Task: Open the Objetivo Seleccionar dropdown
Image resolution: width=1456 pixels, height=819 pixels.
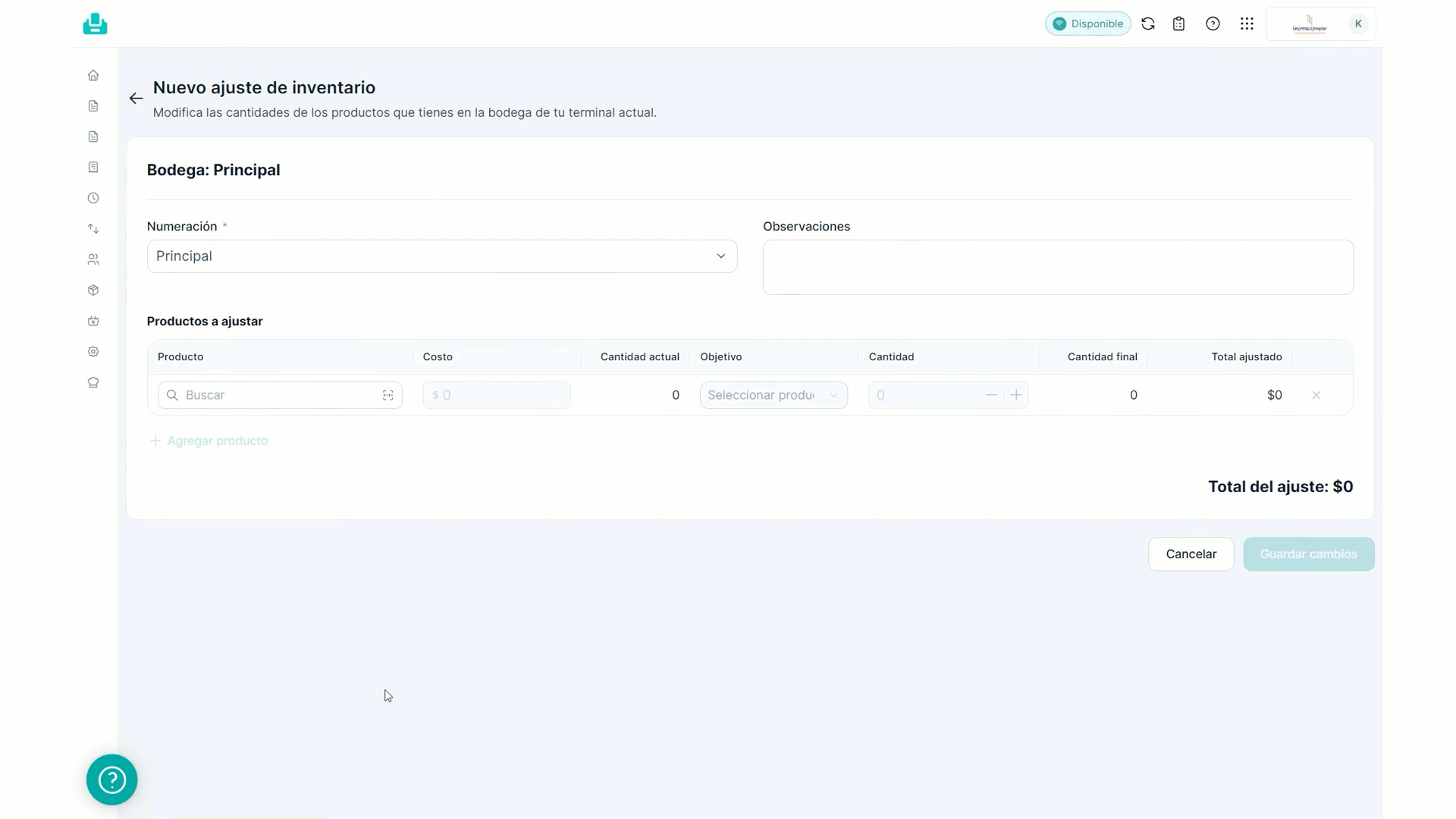Action: tap(773, 395)
